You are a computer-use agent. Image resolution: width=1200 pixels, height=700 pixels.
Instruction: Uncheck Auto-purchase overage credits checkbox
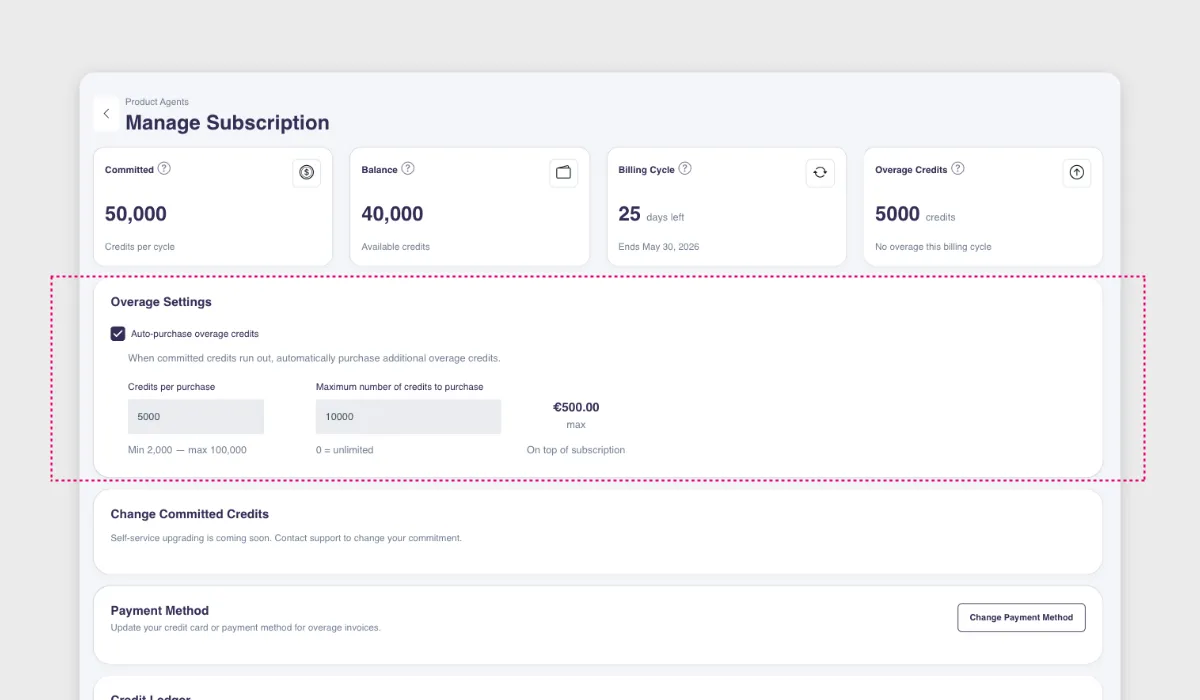pos(118,334)
